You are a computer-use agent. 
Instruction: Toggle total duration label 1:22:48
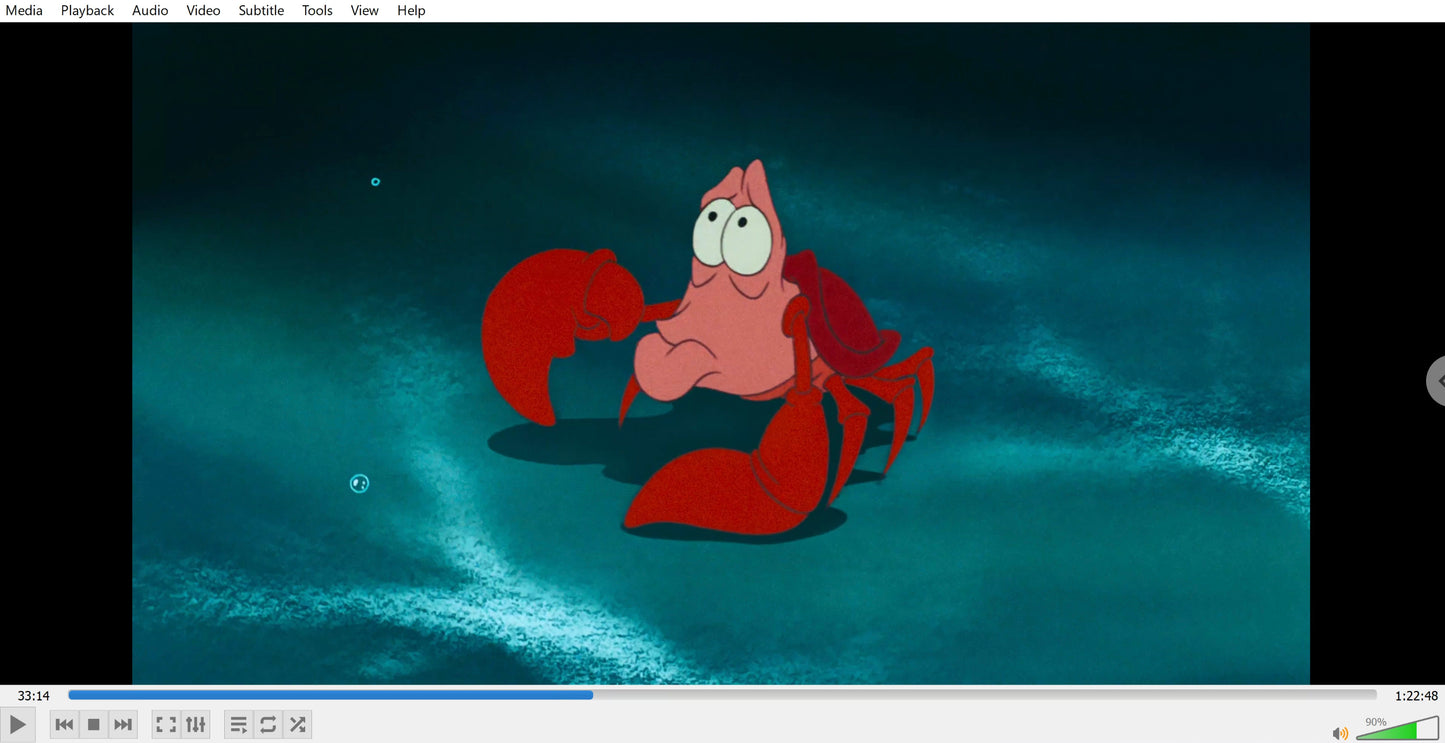point(1416,696)
